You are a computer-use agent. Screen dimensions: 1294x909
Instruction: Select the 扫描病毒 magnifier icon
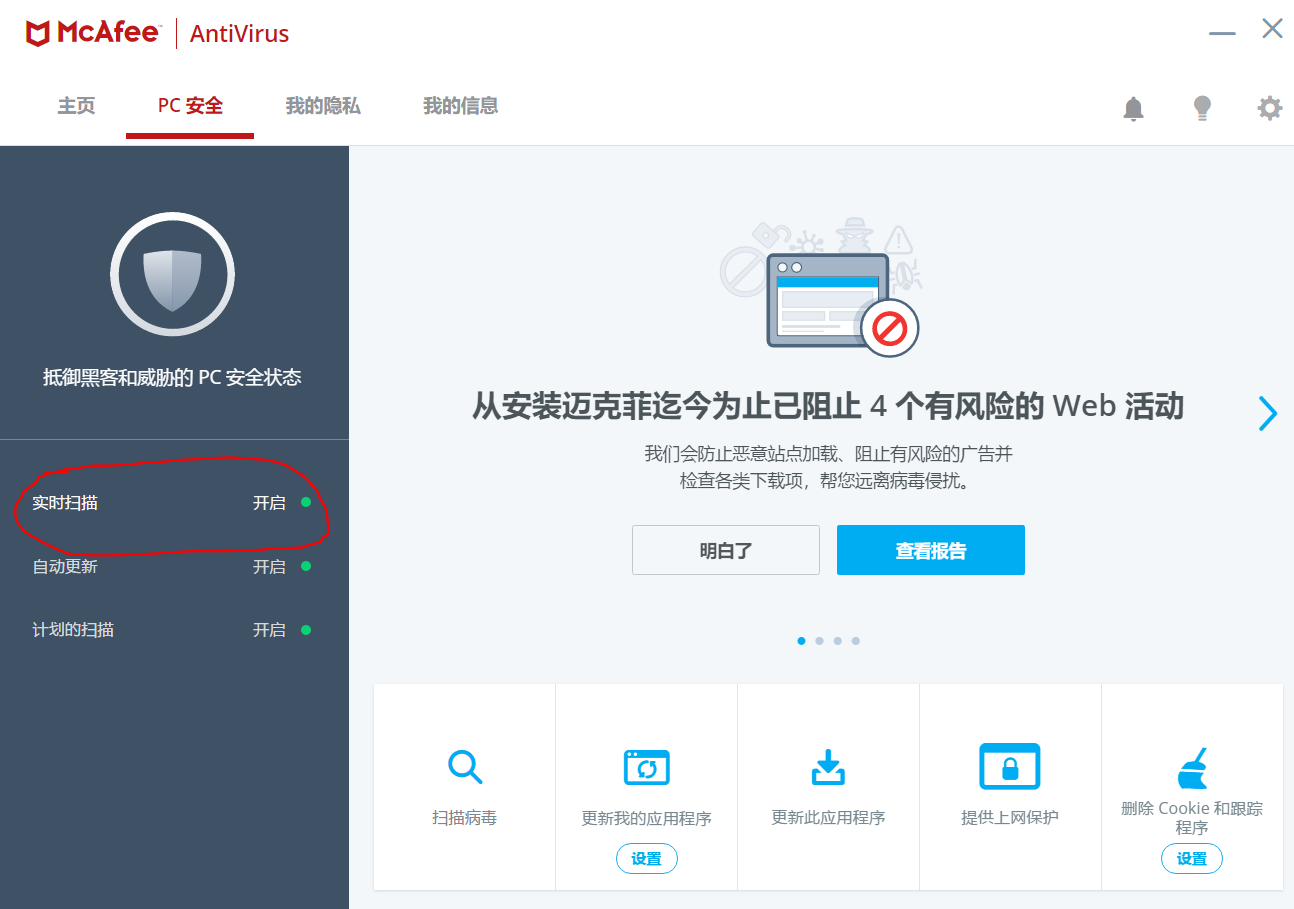point(464,767)
